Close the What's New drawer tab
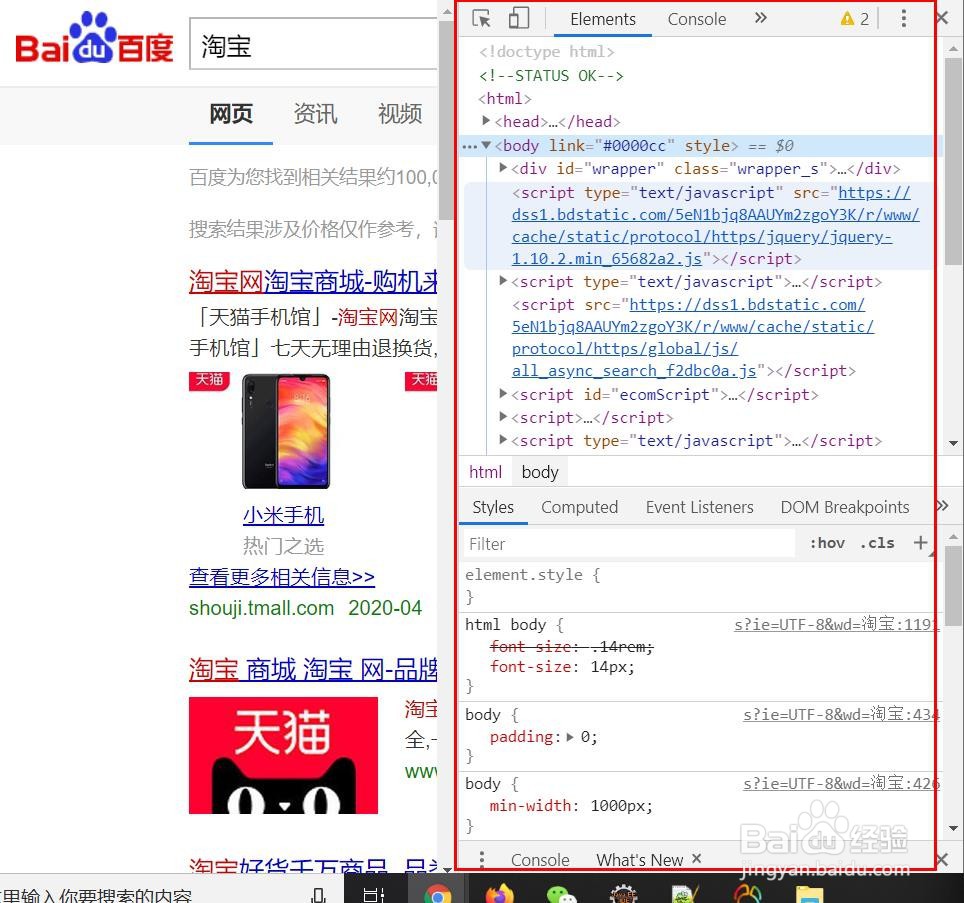 697,858
